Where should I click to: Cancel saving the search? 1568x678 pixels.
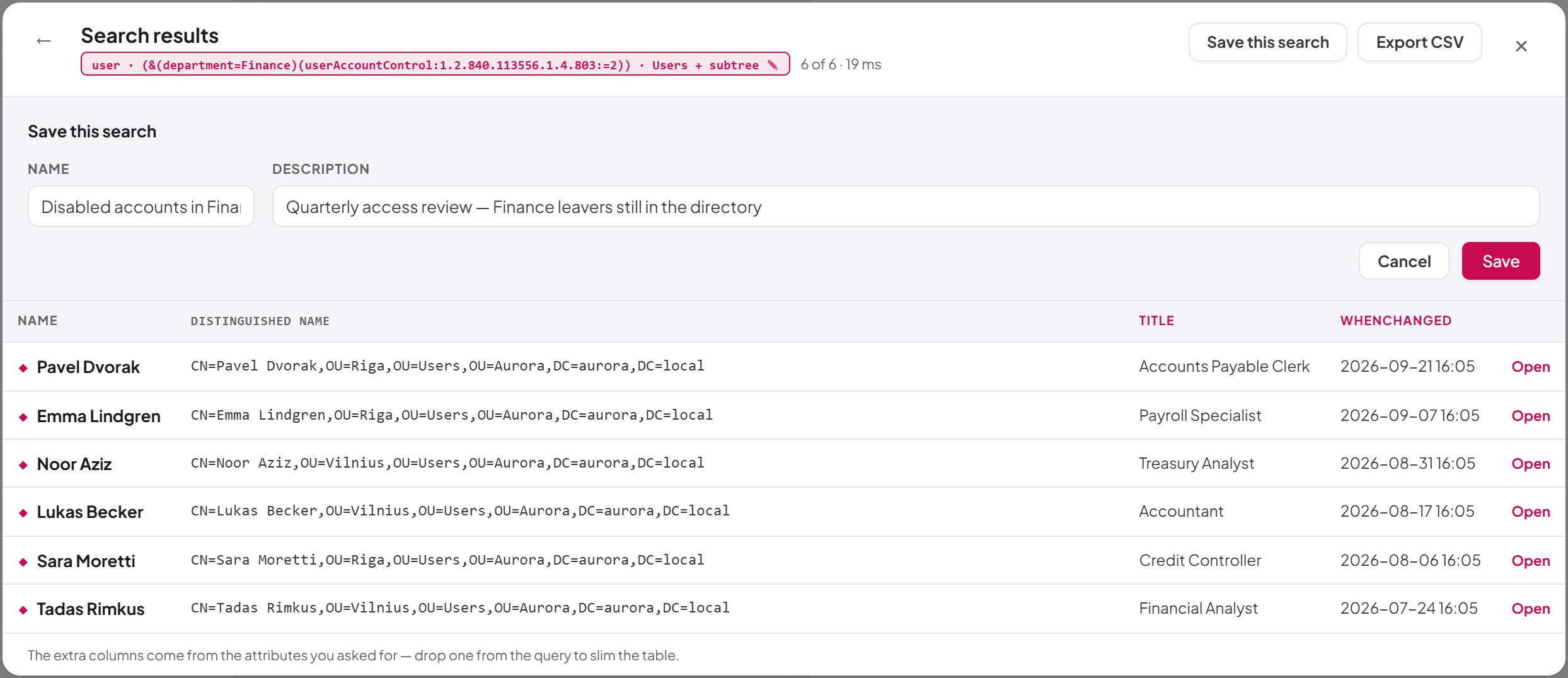[1404, 261]
